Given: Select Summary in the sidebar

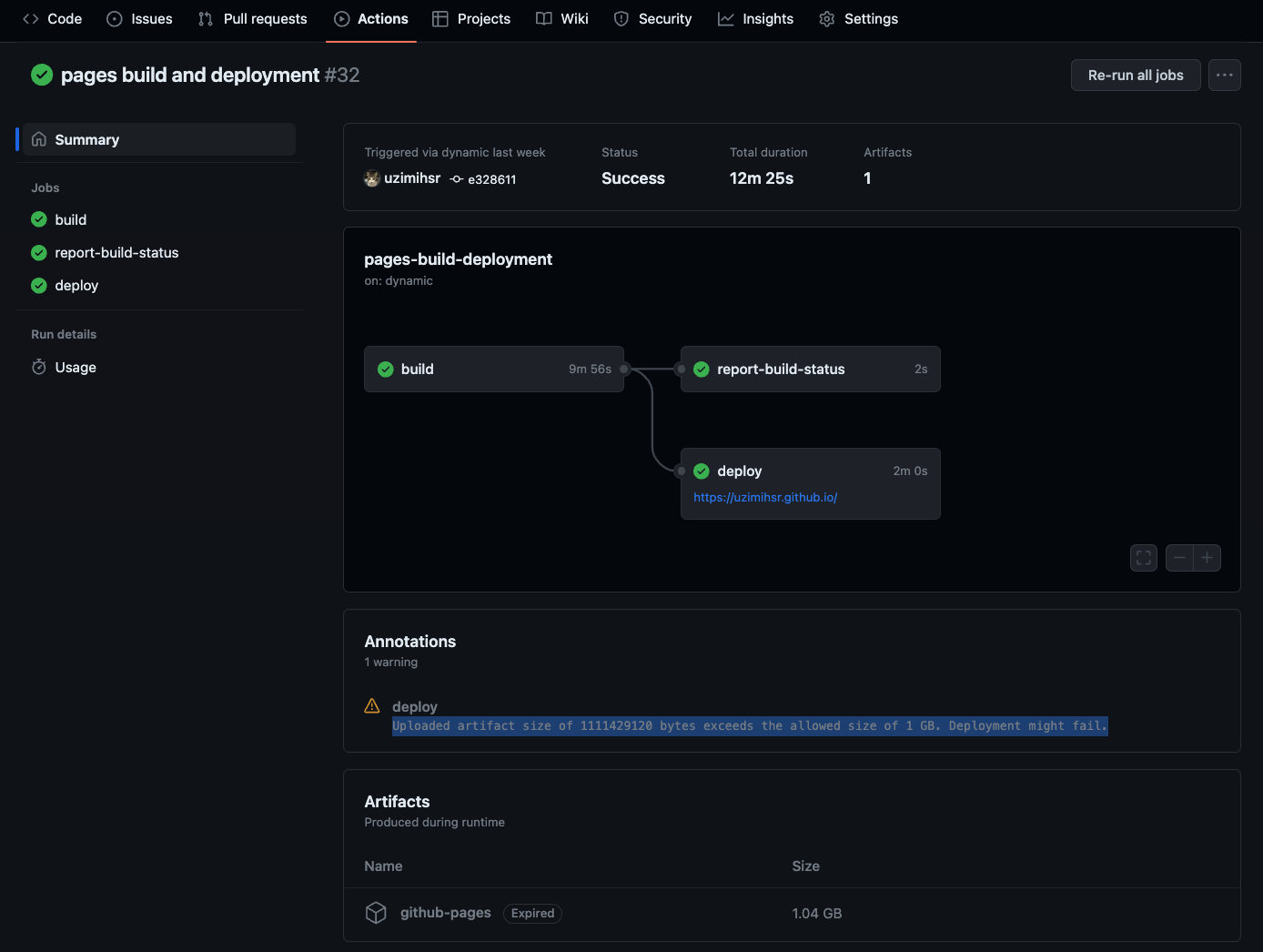Looking at the screenshot, I should click(159, 139).
